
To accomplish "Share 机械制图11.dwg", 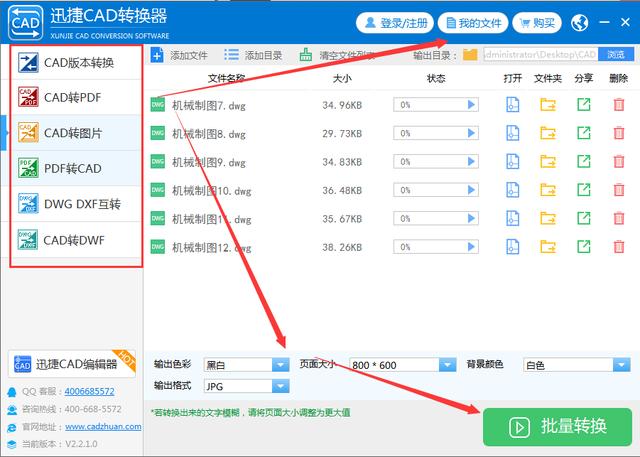I will tap(584, 218).
